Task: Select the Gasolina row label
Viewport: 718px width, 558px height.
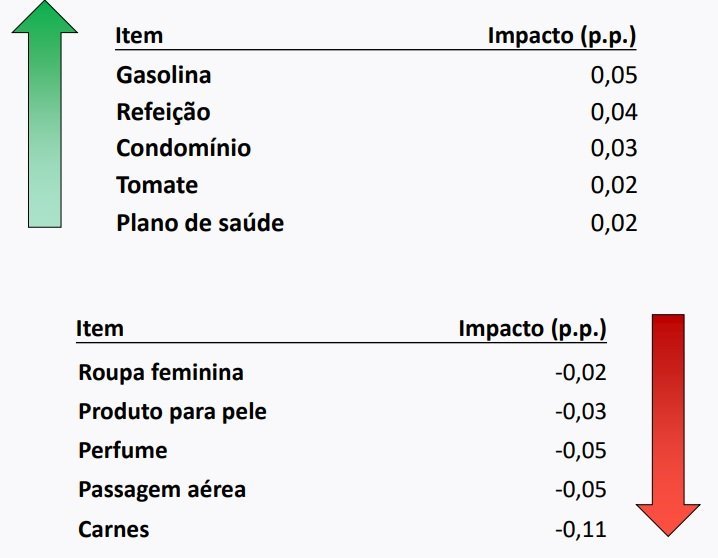Action: (x=164, y=75)
